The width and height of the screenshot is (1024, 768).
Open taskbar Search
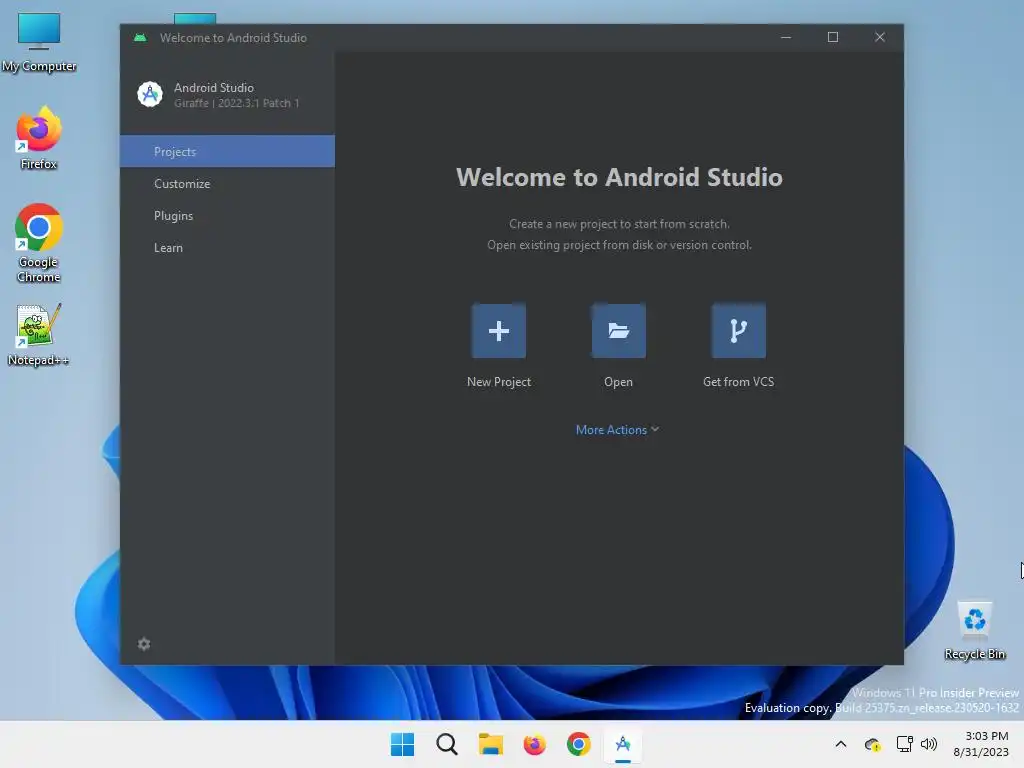click(x=447, y=744)
